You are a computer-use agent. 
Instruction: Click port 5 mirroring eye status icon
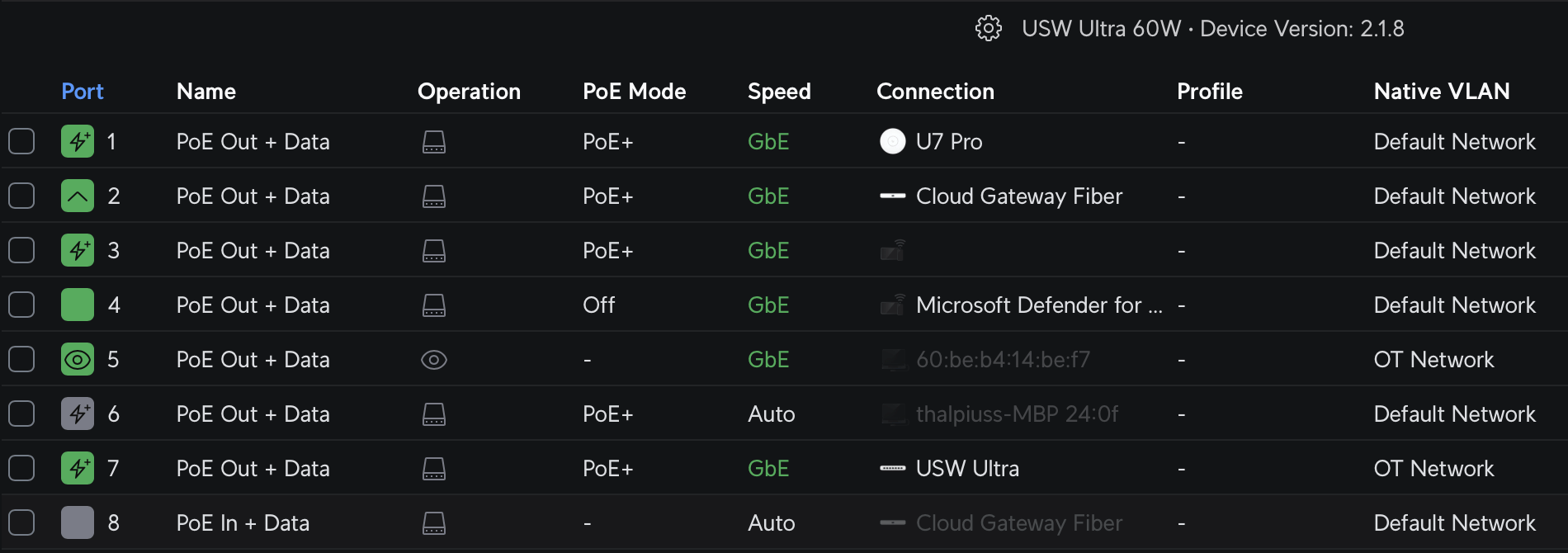point(78,360)
